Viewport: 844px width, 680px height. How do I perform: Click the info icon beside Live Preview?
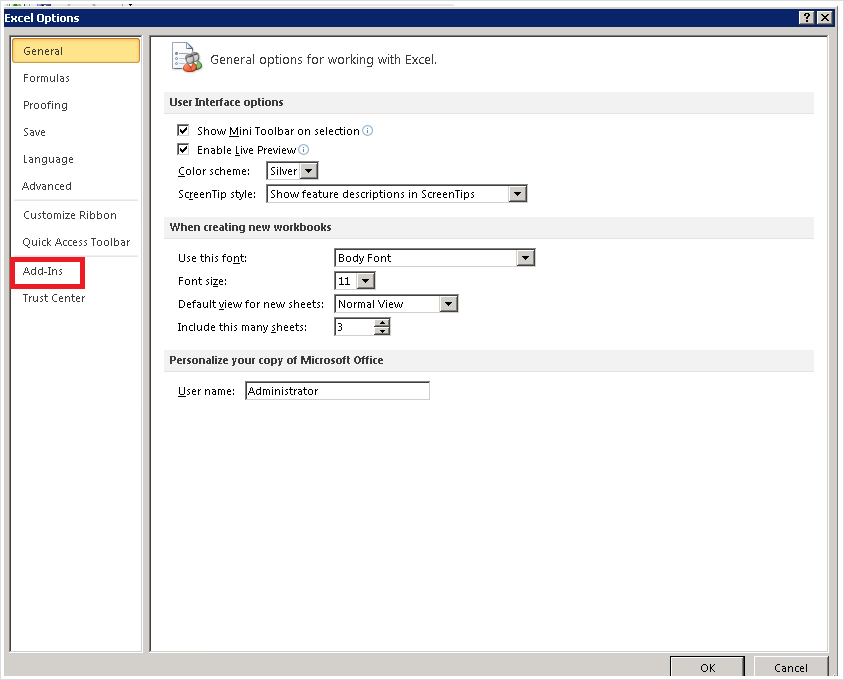coord(304,150)
